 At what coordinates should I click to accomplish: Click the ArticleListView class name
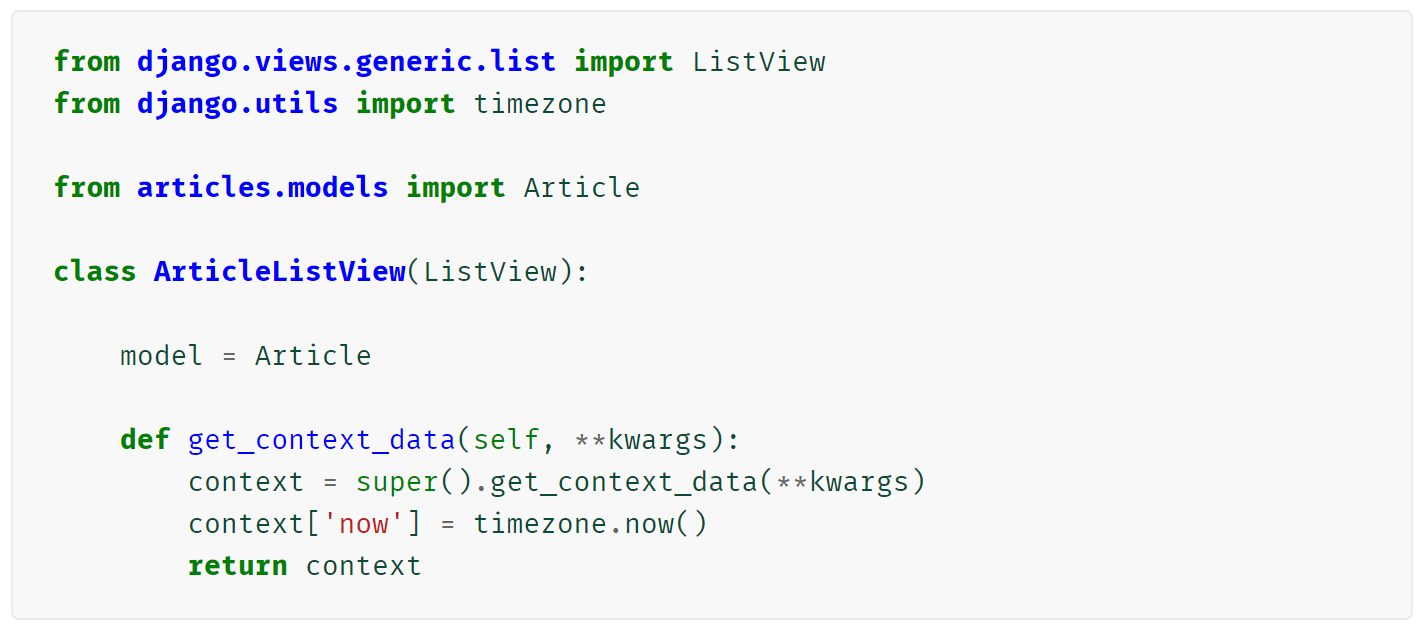tap(279, 272)
